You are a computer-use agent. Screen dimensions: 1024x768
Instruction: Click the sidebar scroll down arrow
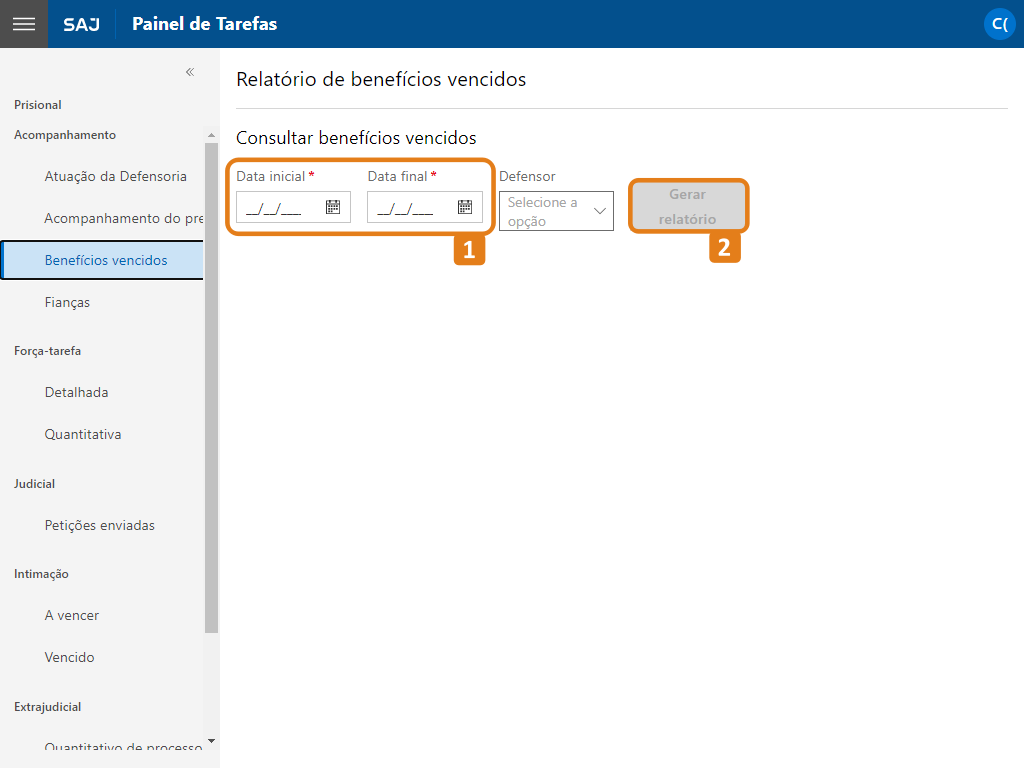tap(211, 741)
